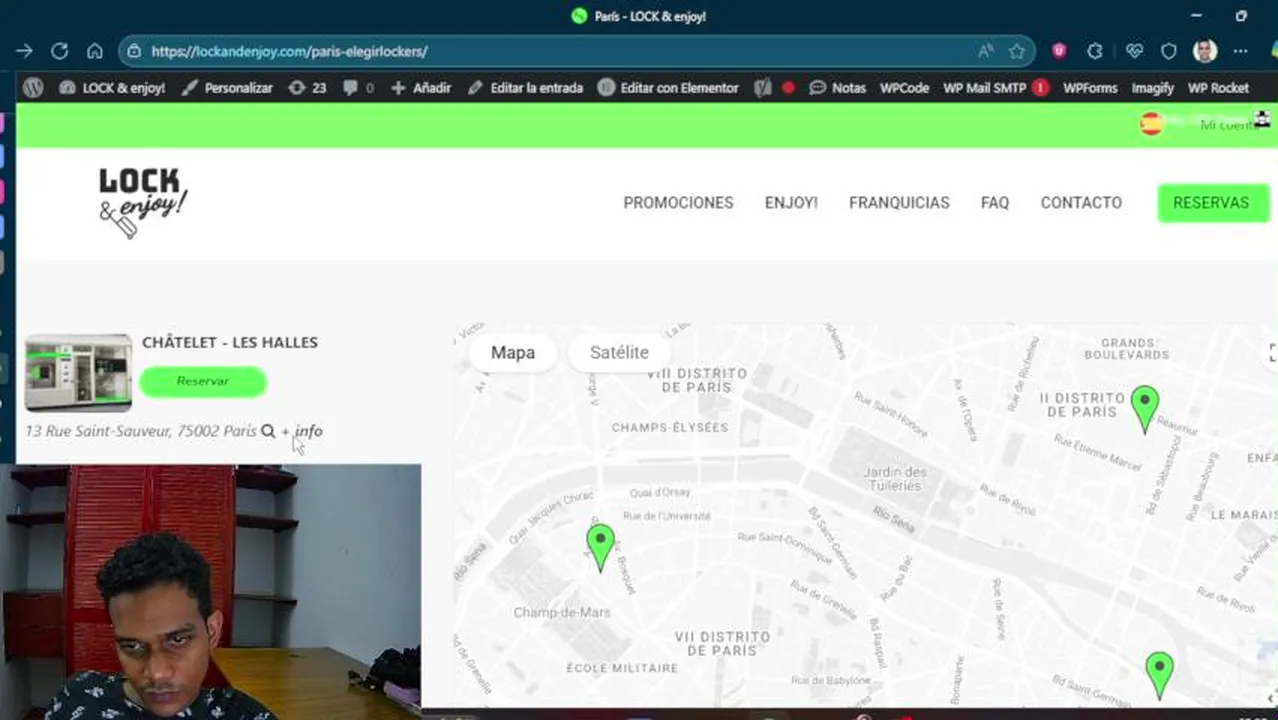The width and height of the screenshot is (1278, 720).
Task: Open browser settings three-dot menu
Action: [1240, 51]
